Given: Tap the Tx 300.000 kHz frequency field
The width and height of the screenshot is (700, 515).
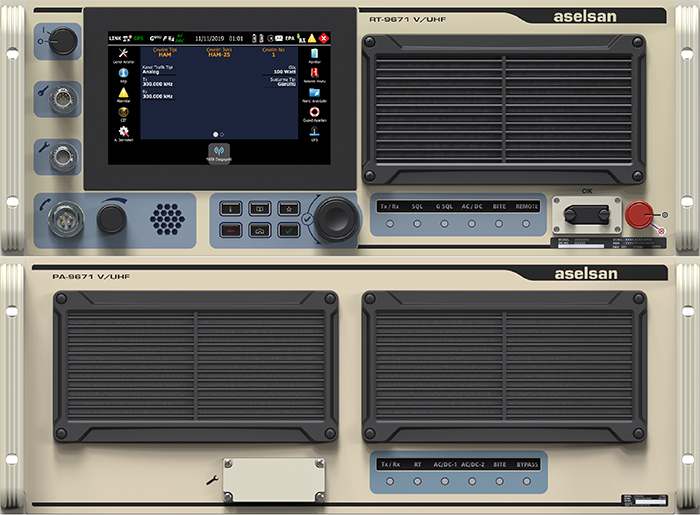Looking at the screenshot, I should click(x=158, y=82).
